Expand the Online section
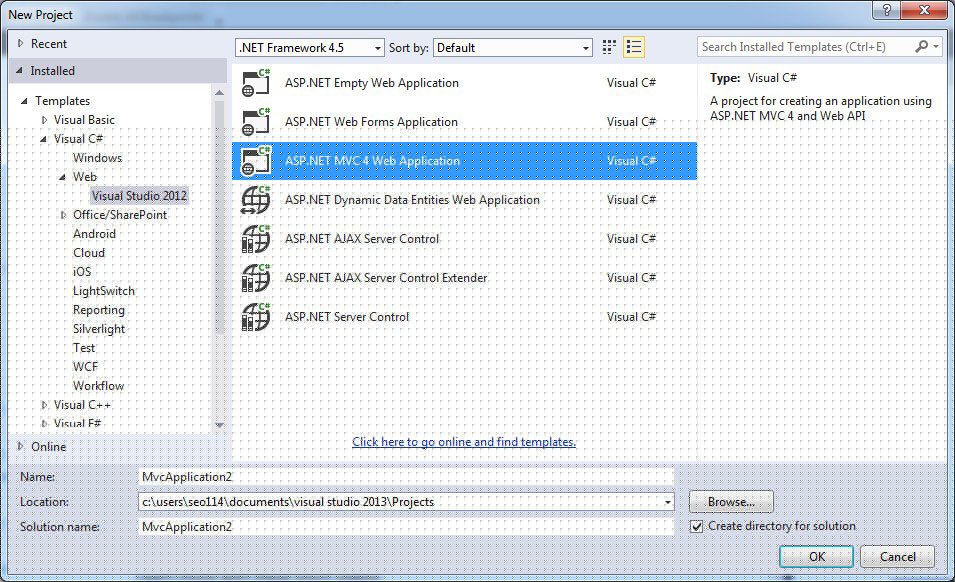Image resolution: width=955 pixels, height=582 pixels. [x=22, y=446]
